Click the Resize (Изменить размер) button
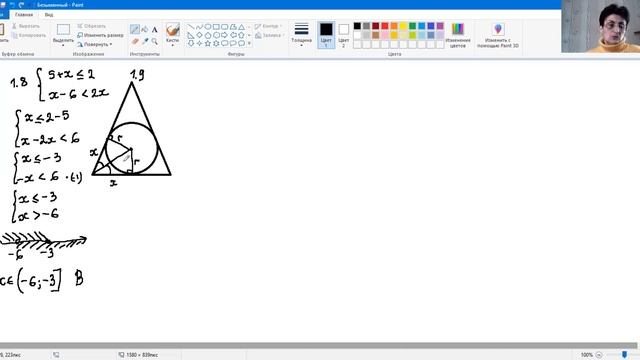 coord(100,35)
